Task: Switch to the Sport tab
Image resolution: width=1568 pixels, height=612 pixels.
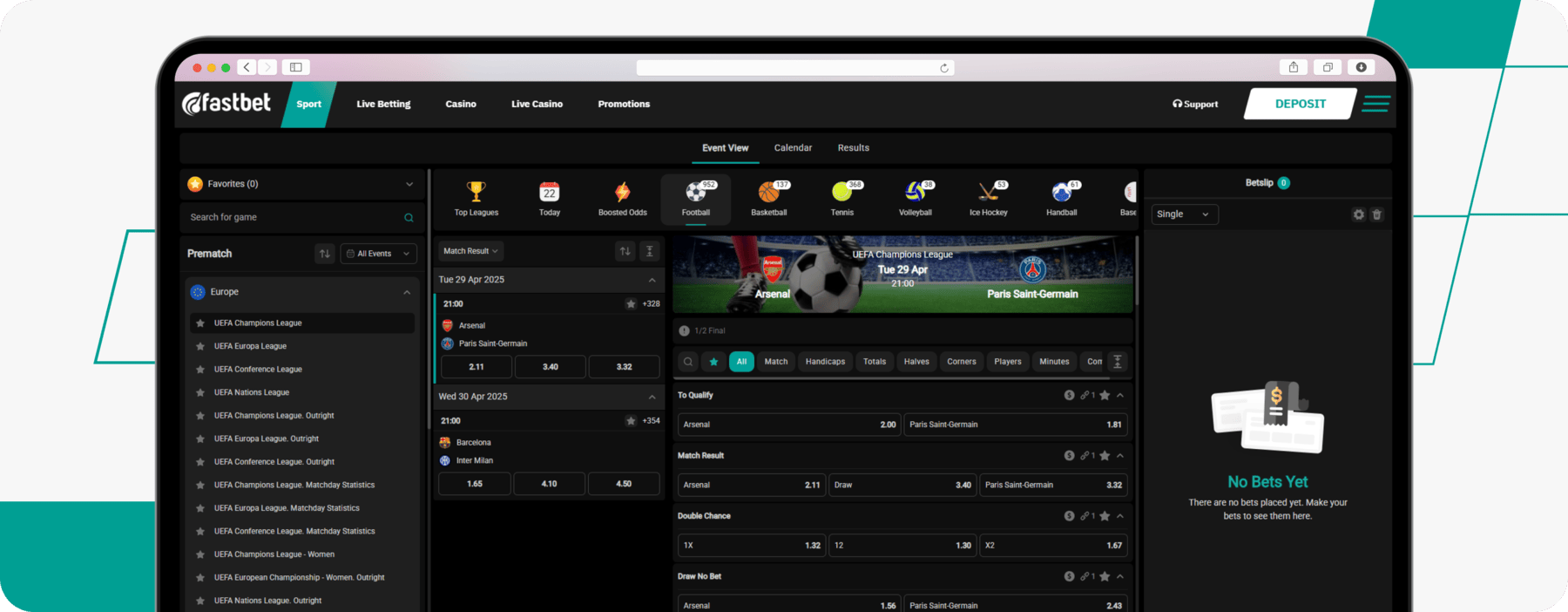Action: [x=309, y=105]
